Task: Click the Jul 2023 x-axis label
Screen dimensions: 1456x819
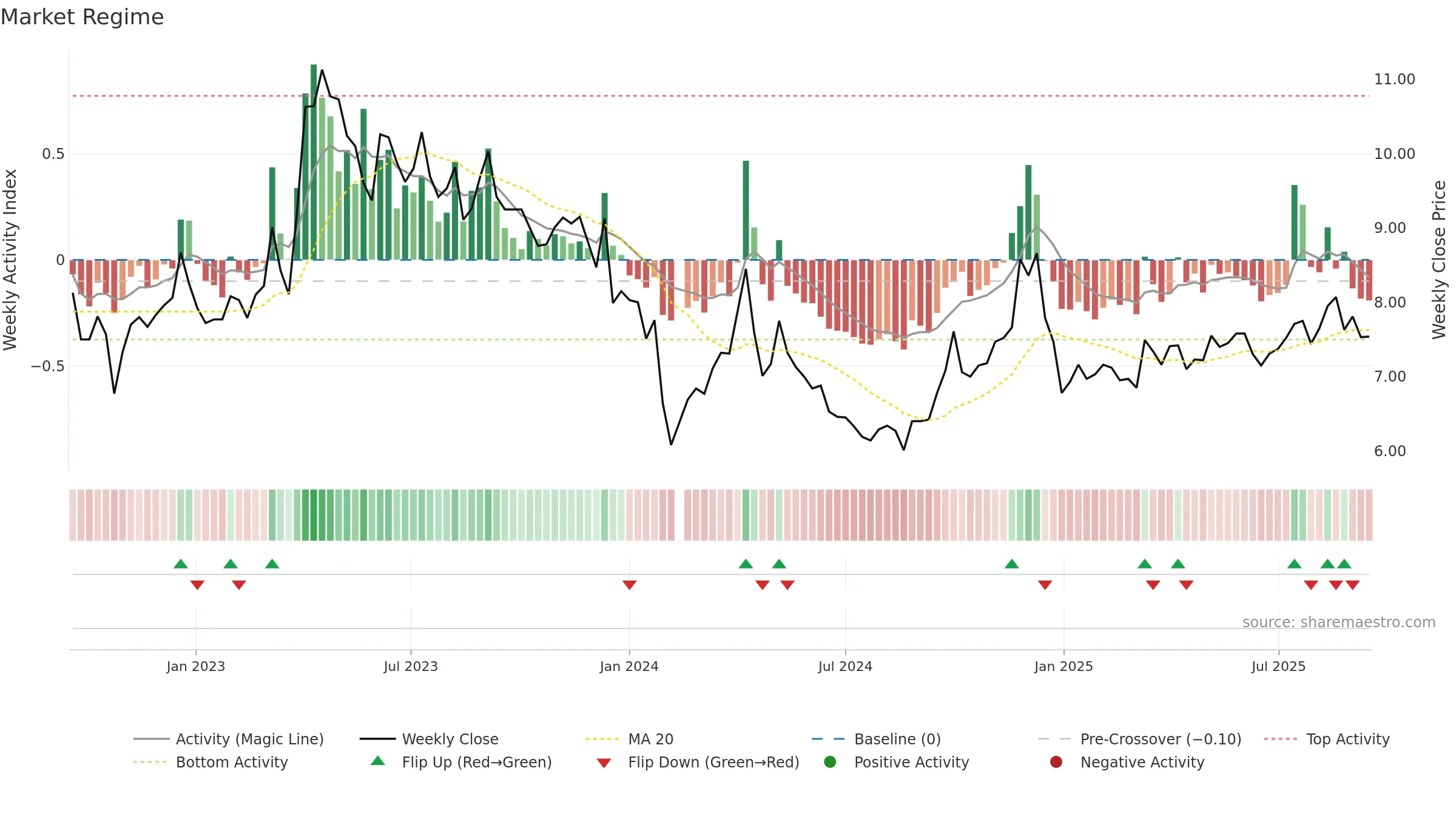Action: coord(411,667)
